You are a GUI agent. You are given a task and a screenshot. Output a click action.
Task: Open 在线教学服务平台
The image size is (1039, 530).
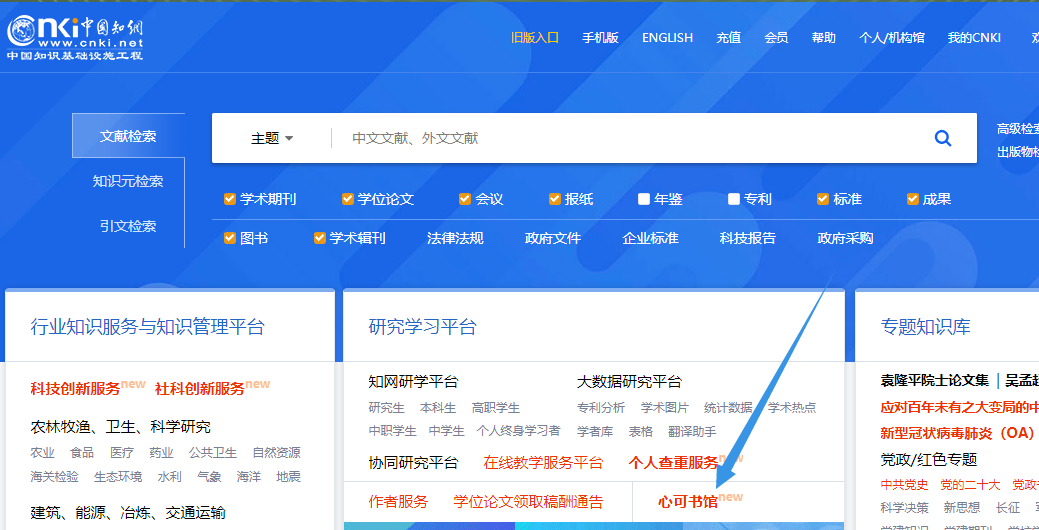click(x=543, y=462)
